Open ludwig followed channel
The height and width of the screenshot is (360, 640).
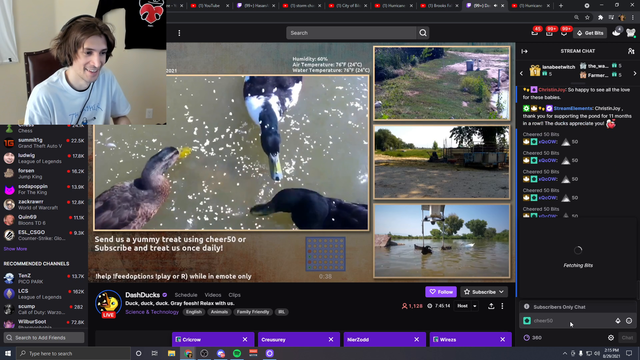[44, 158]
